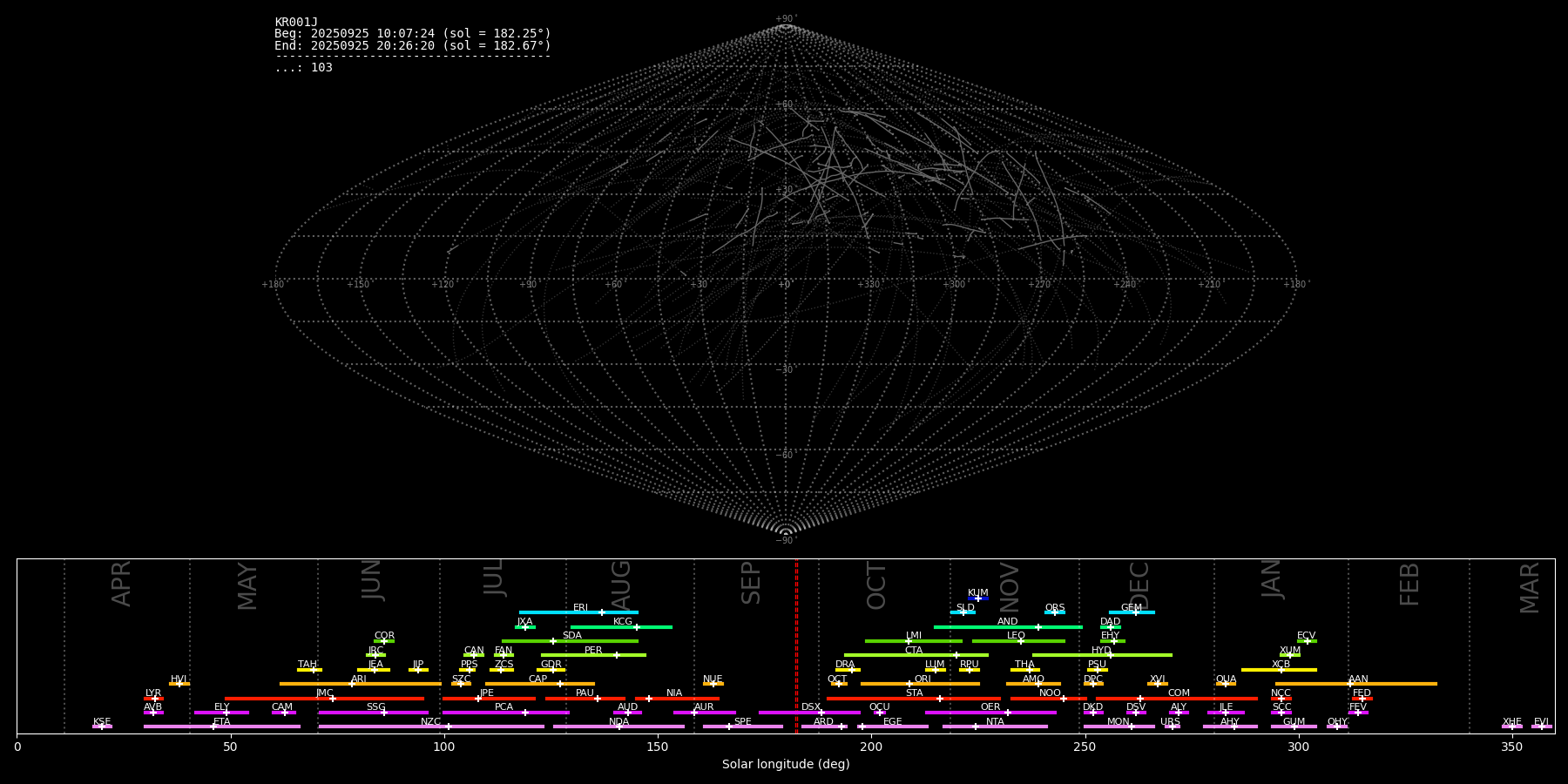Click the red dashed current solar longitude marker
Screen dimensions: 1568x784
pyautogui.click(x=796, y=645)
